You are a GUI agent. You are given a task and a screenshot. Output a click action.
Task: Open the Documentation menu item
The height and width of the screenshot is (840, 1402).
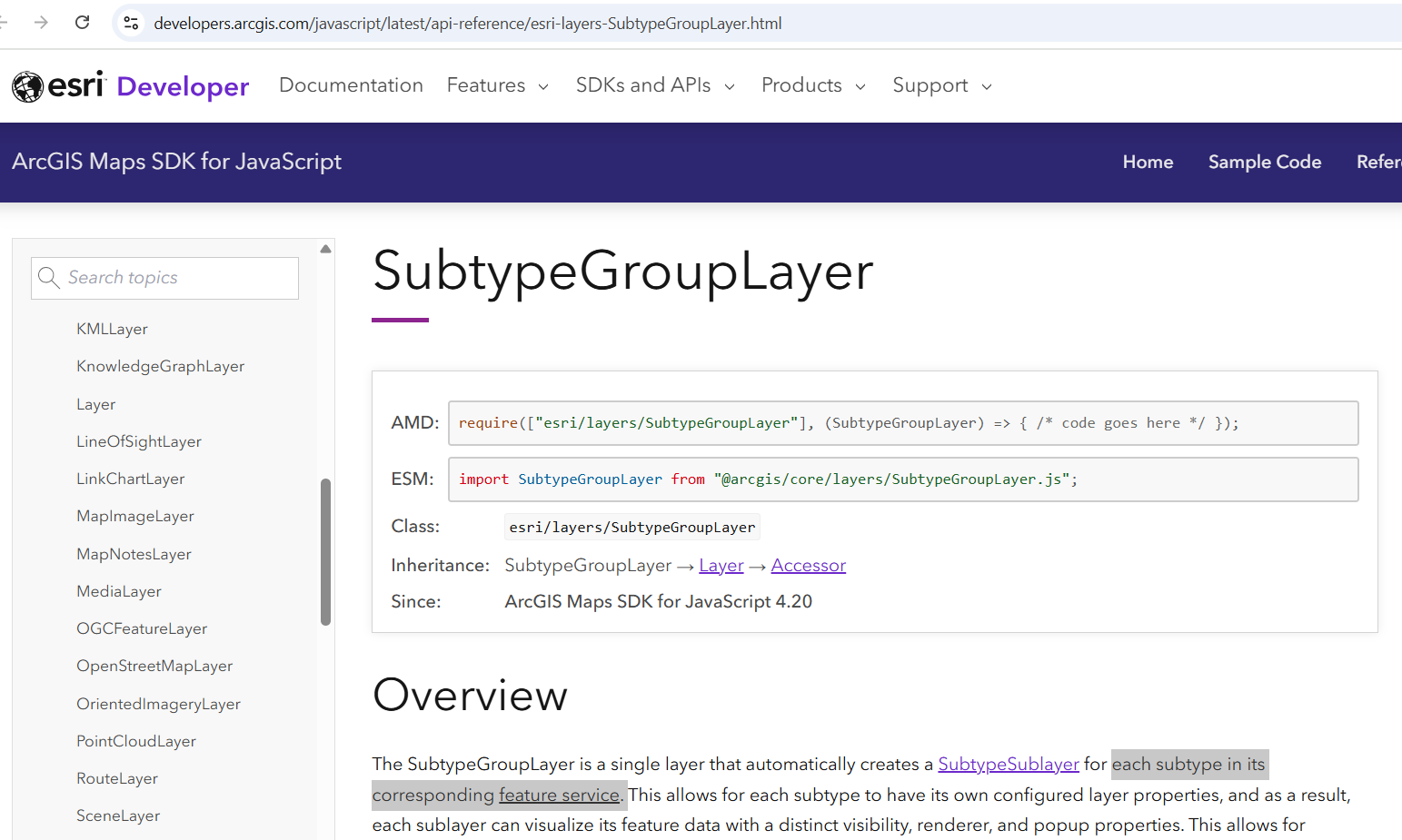tap(351, 84)
